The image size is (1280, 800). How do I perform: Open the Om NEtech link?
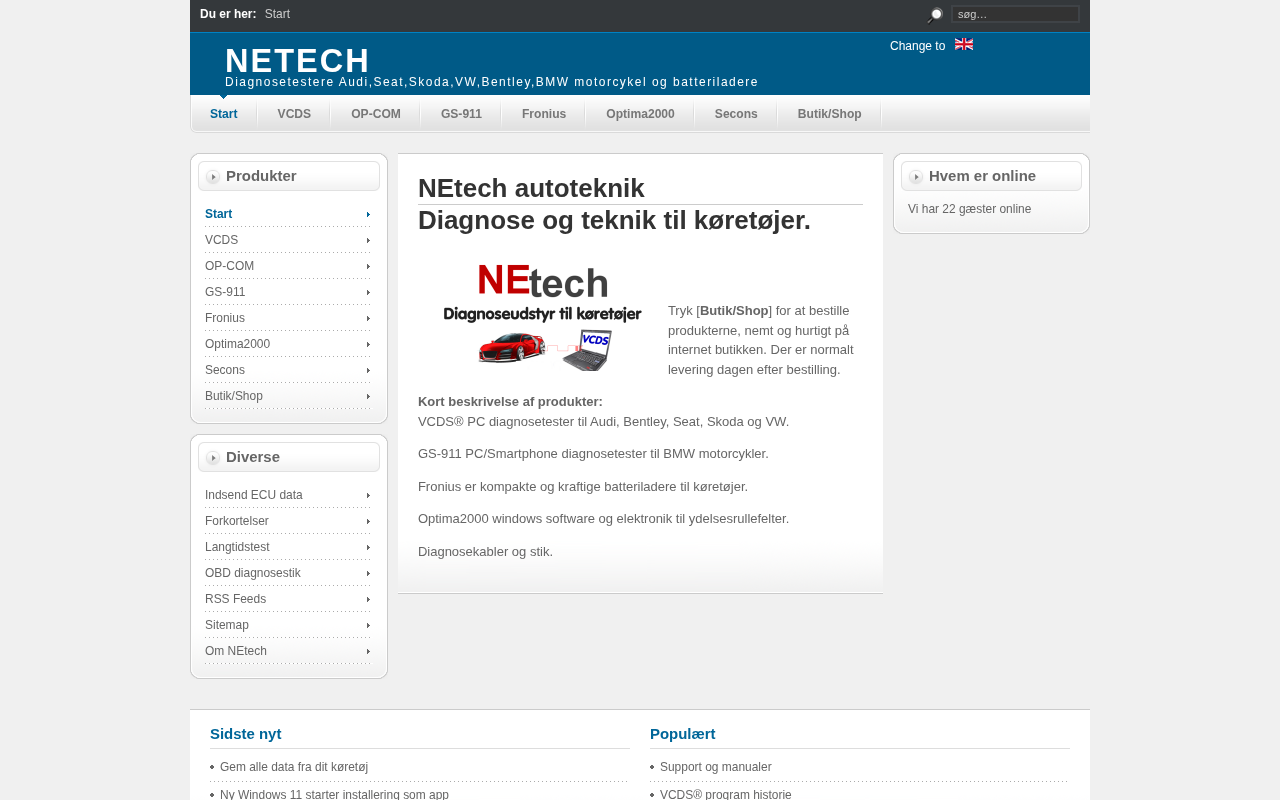pyautogui.click(x=288, y=651)
